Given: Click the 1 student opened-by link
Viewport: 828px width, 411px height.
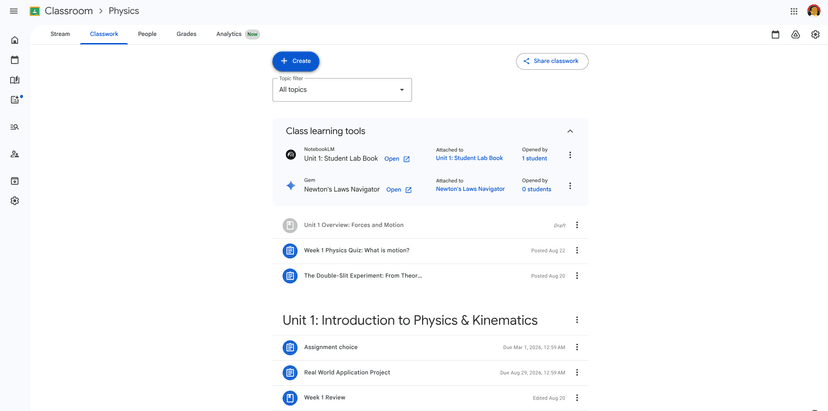Looking at the screenshot, I should pos(534,158).
